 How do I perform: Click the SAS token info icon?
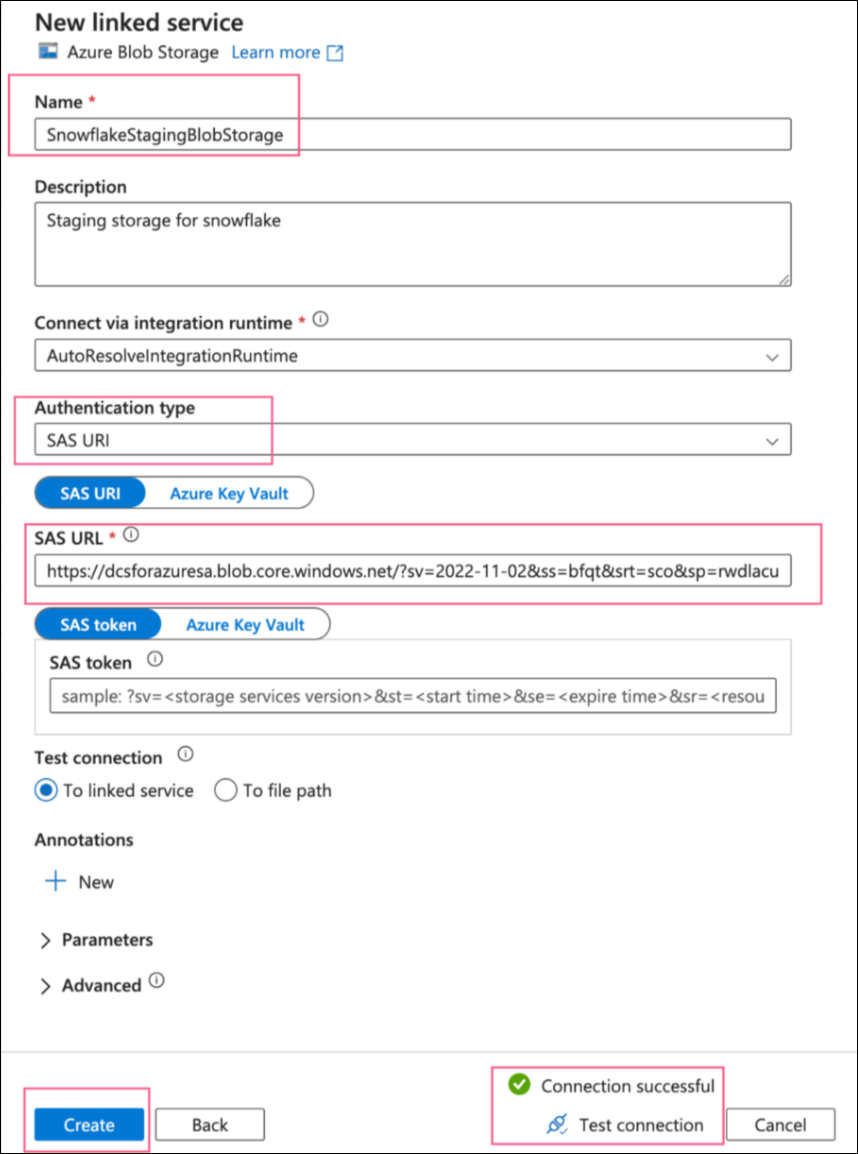click(154, 660)
